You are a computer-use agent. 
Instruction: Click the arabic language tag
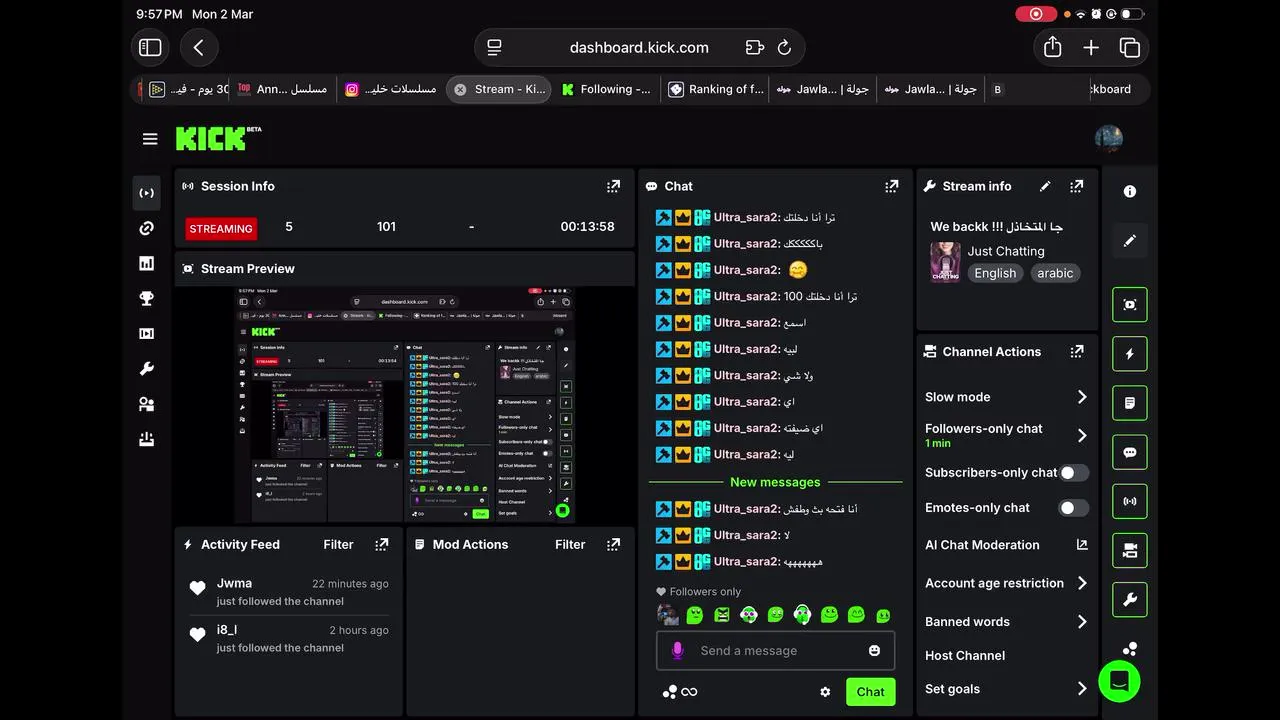(1055, 273)
